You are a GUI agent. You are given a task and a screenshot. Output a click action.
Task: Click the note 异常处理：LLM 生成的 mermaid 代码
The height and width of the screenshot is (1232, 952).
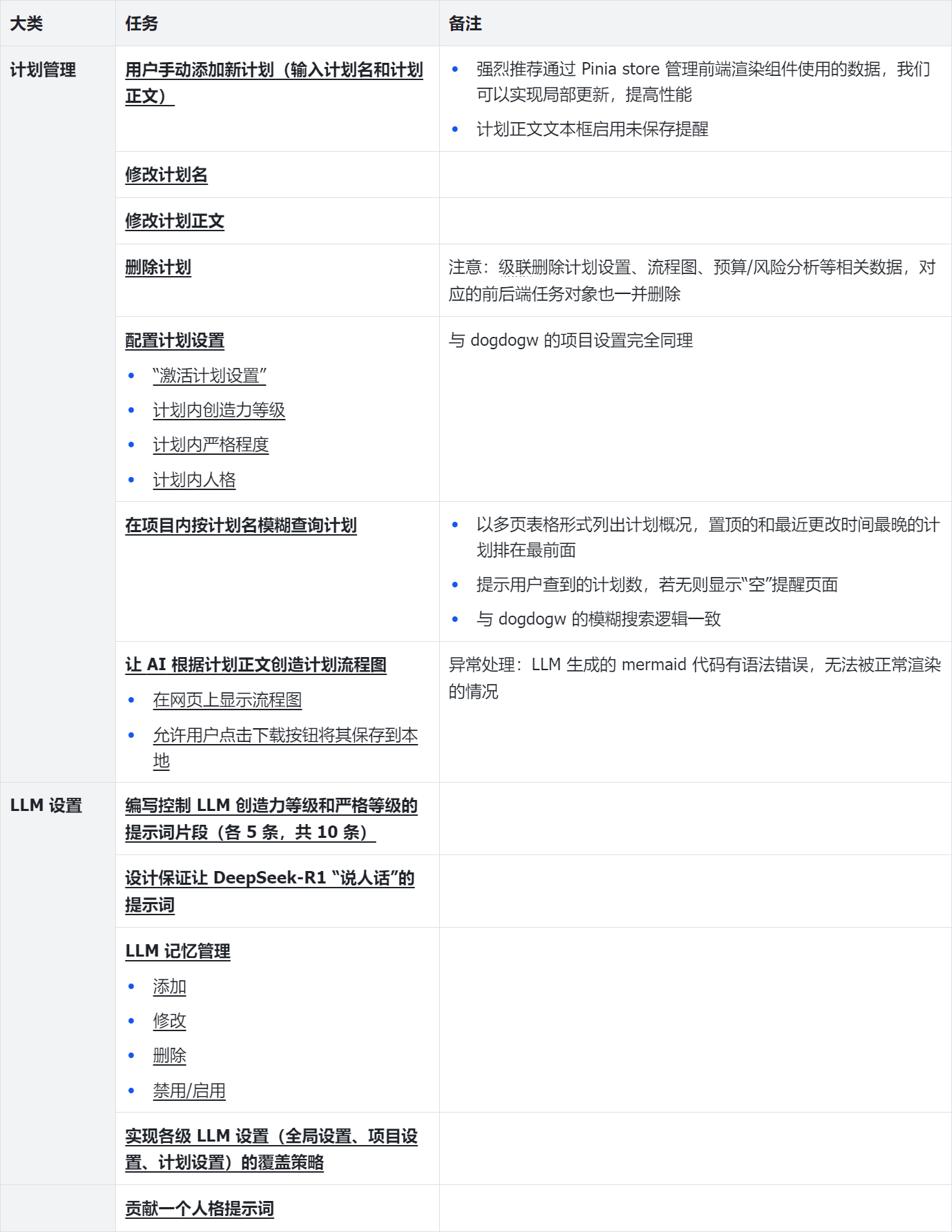tap(695, 678)
